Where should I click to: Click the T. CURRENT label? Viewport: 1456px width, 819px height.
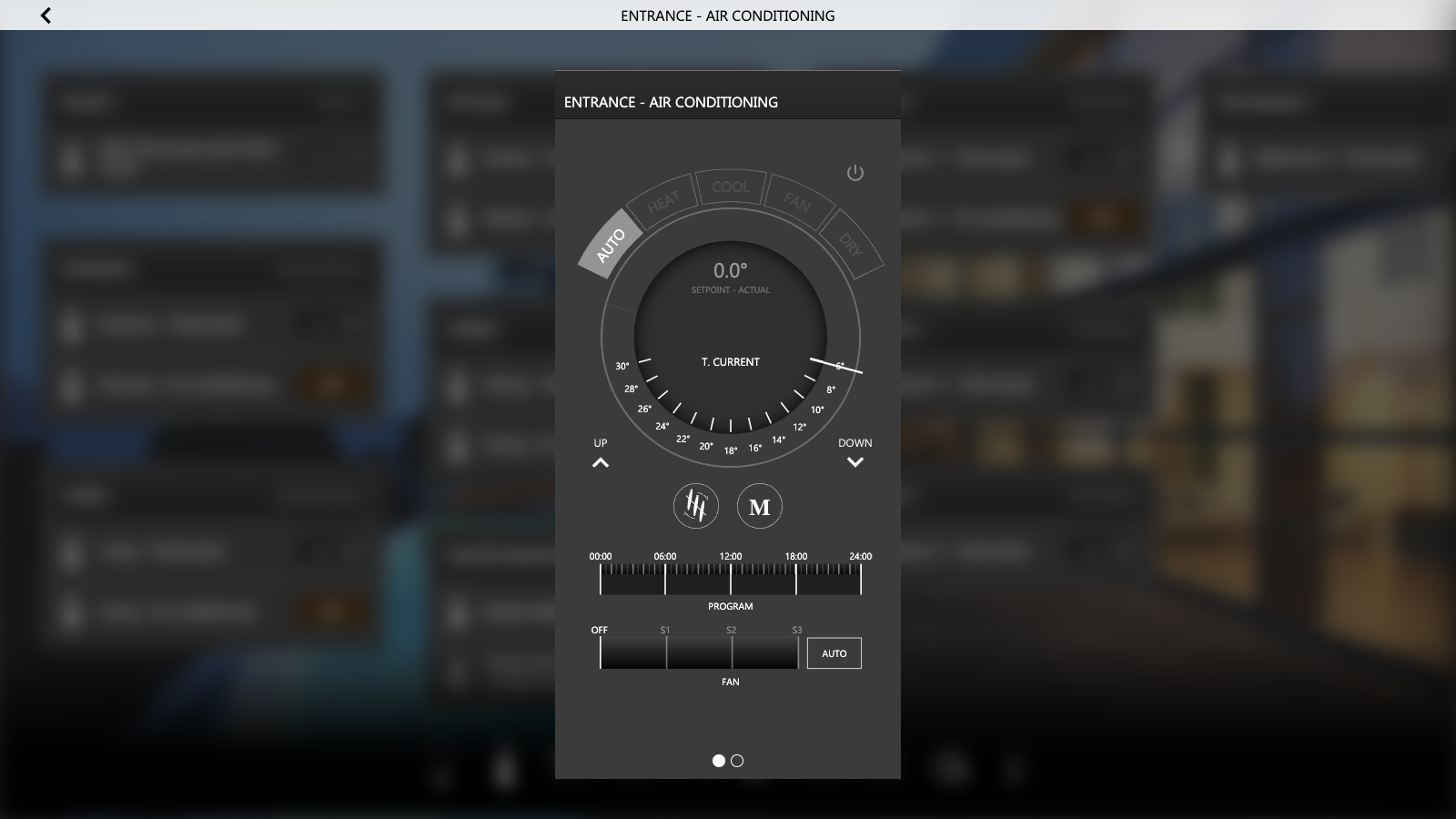(x=730, y=362)
